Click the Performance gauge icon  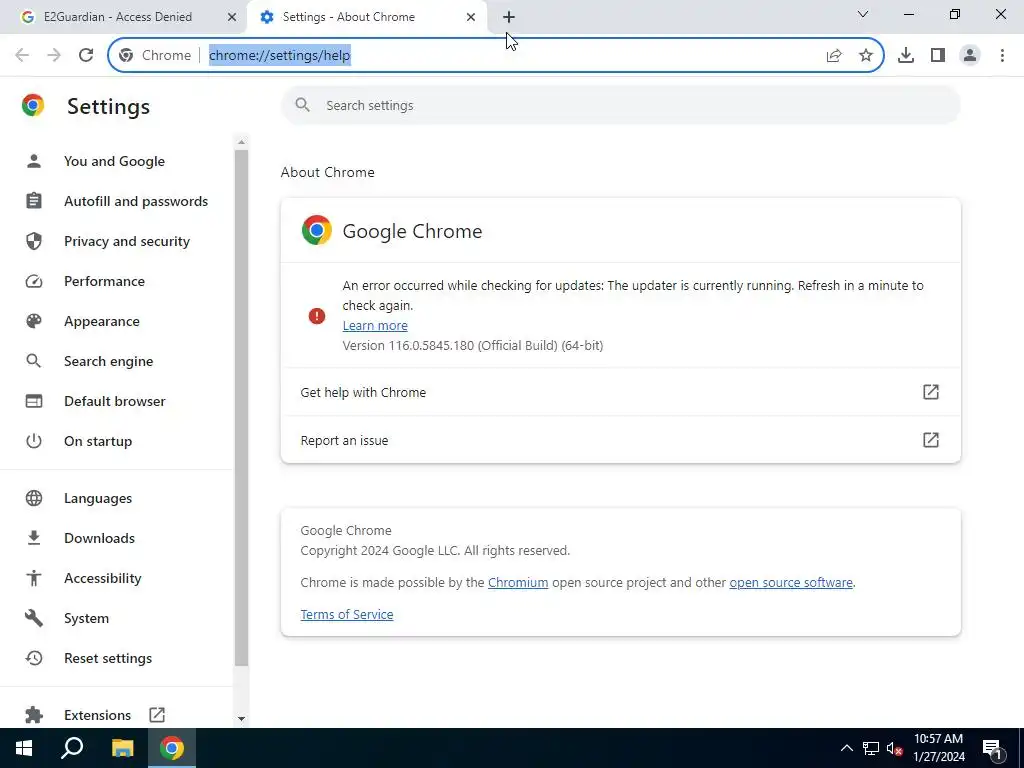click(33, 281)
